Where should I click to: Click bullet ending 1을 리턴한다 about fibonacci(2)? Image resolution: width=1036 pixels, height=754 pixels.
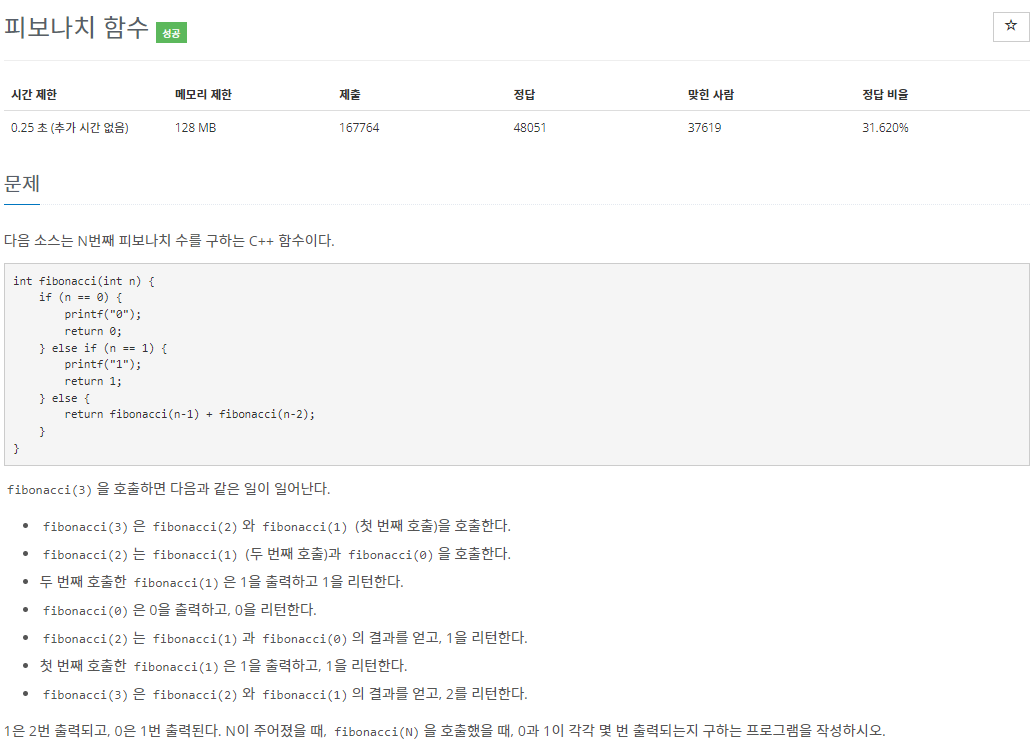285,638
